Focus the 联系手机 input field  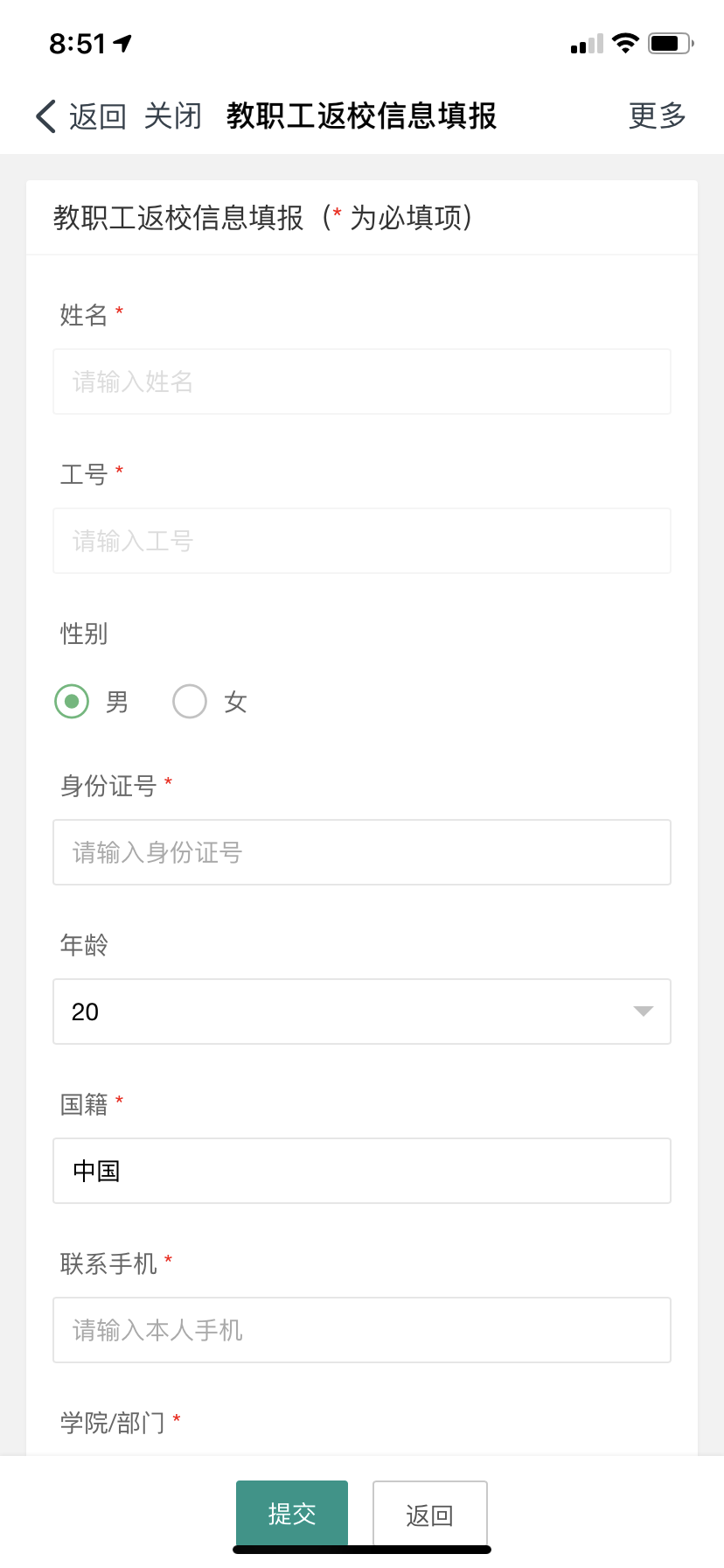tap(361, 1330)
